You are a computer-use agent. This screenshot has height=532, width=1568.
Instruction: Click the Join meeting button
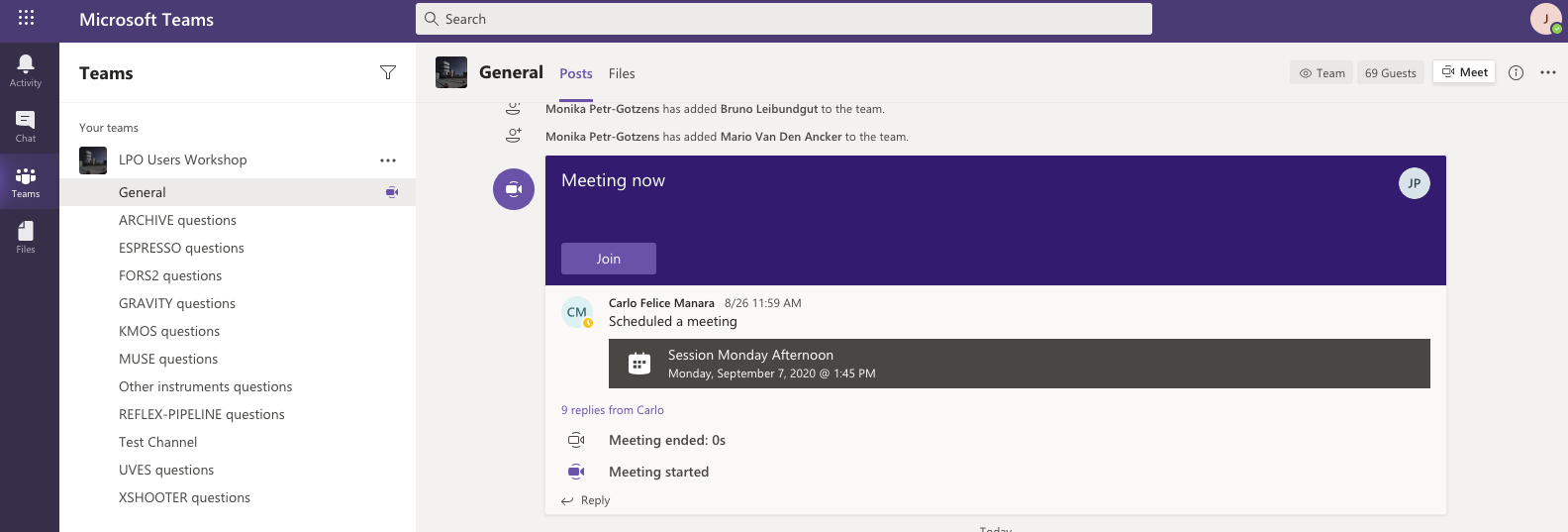point(609,259)
